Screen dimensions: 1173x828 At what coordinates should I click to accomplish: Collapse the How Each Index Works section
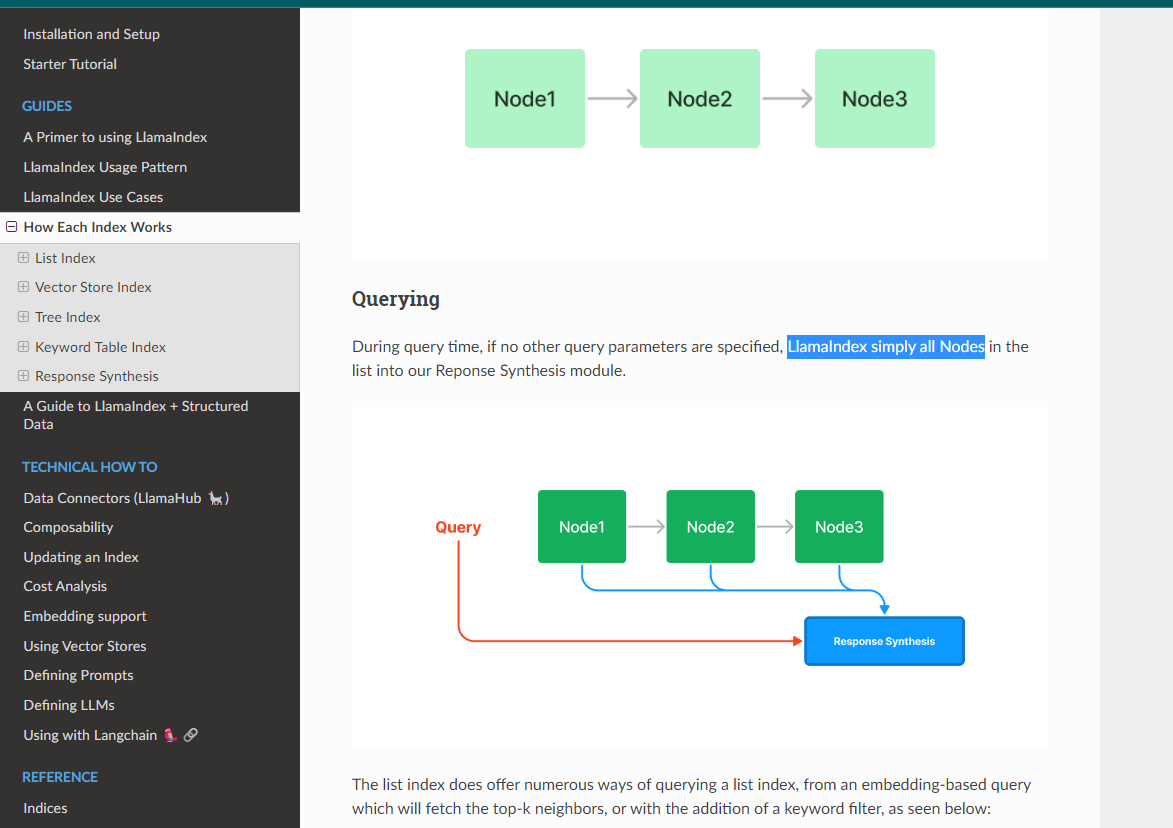pos(10,226)
